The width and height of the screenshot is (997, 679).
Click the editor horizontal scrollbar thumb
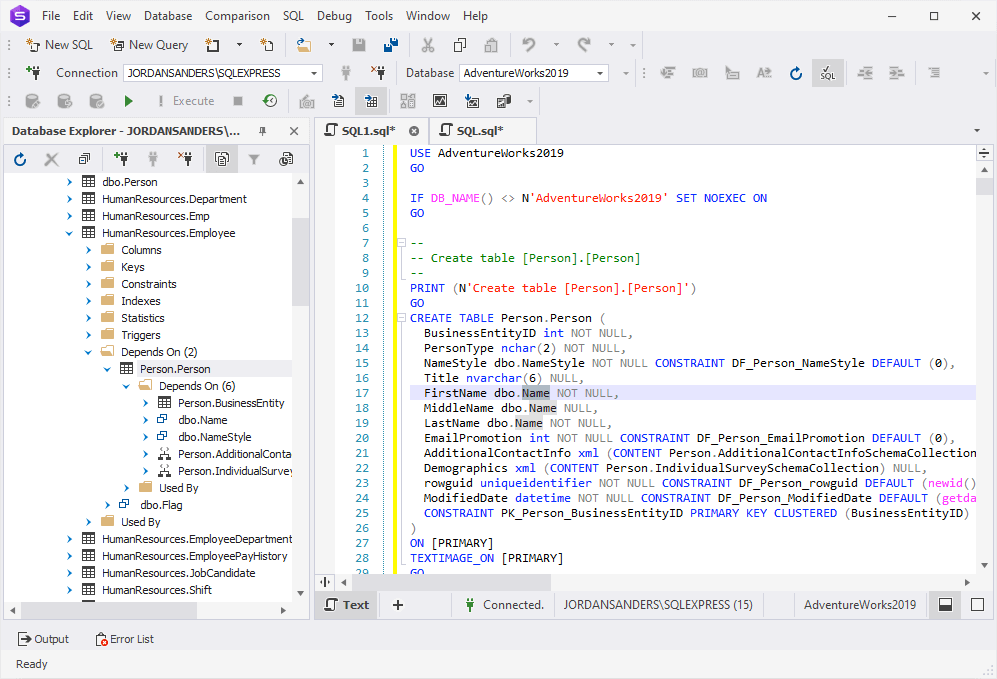pos(450,582)
